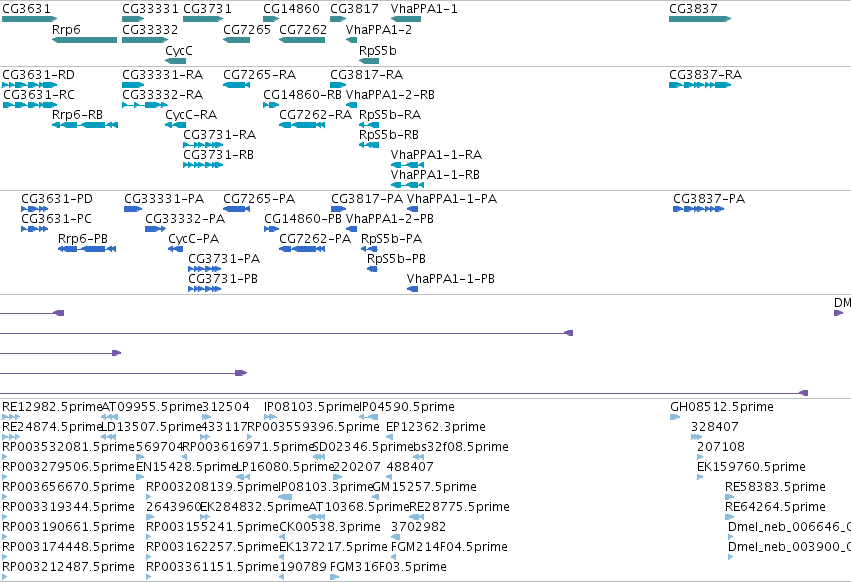Select the CG33332-RA transcript glyph

pos(145,105)
